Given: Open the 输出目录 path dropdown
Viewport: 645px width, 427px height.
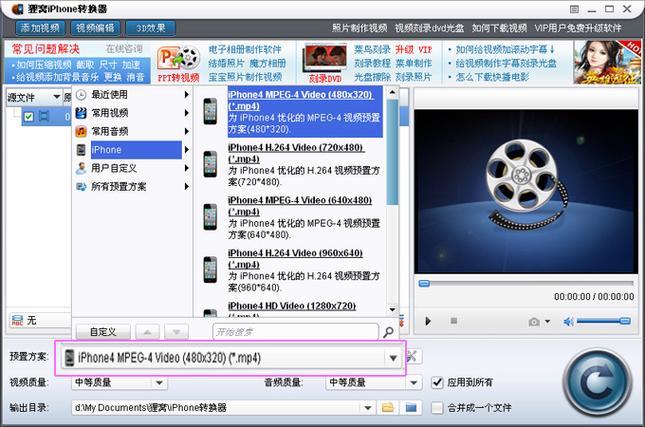Looking at the screenshot, I should tap(368, 408).
